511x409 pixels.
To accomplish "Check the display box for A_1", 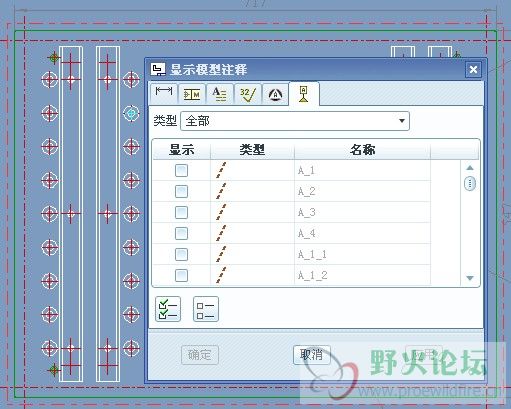I will point(181,171).
